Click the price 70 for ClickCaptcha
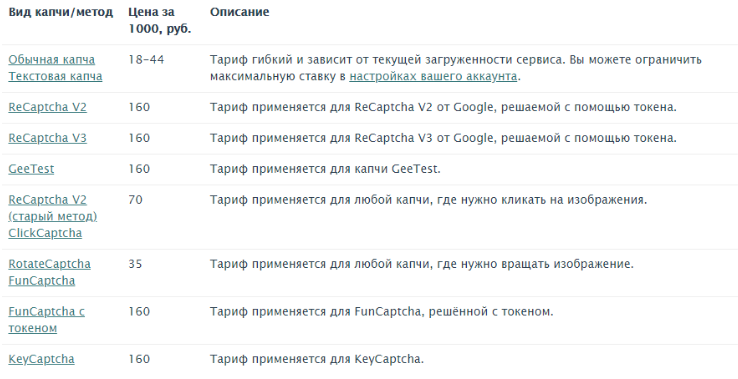 click(x=135, y=200)
